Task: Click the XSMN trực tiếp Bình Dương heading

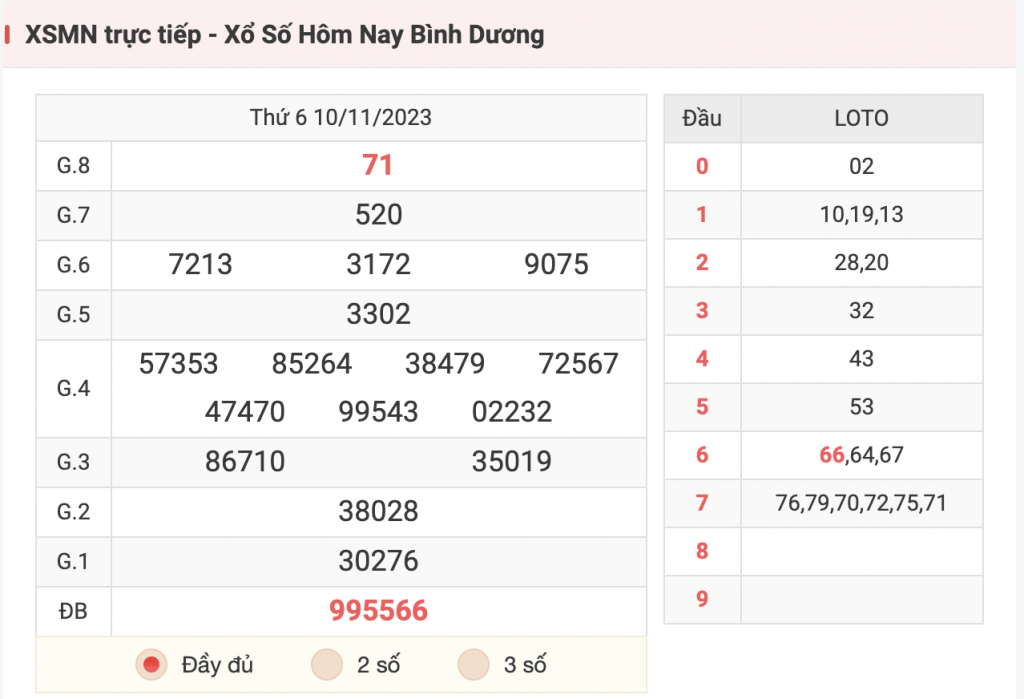Action: pyautogui.click(x=284, y=35)
